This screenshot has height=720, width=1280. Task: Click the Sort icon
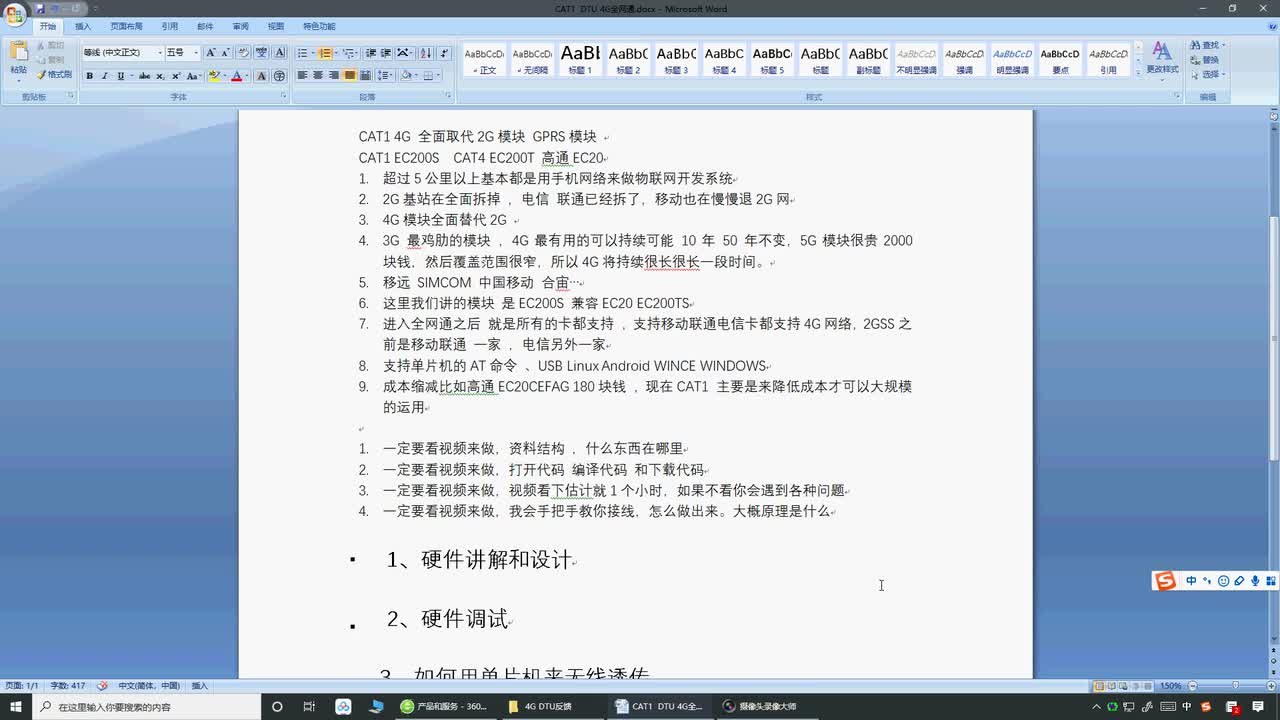coord(426,52)
